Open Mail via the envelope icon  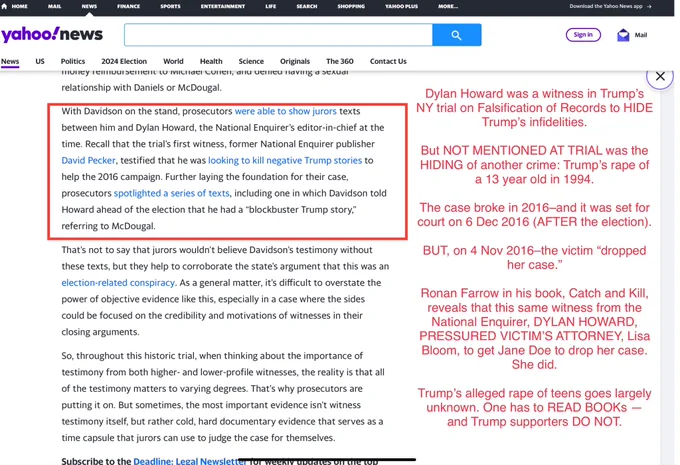point(623,35)
